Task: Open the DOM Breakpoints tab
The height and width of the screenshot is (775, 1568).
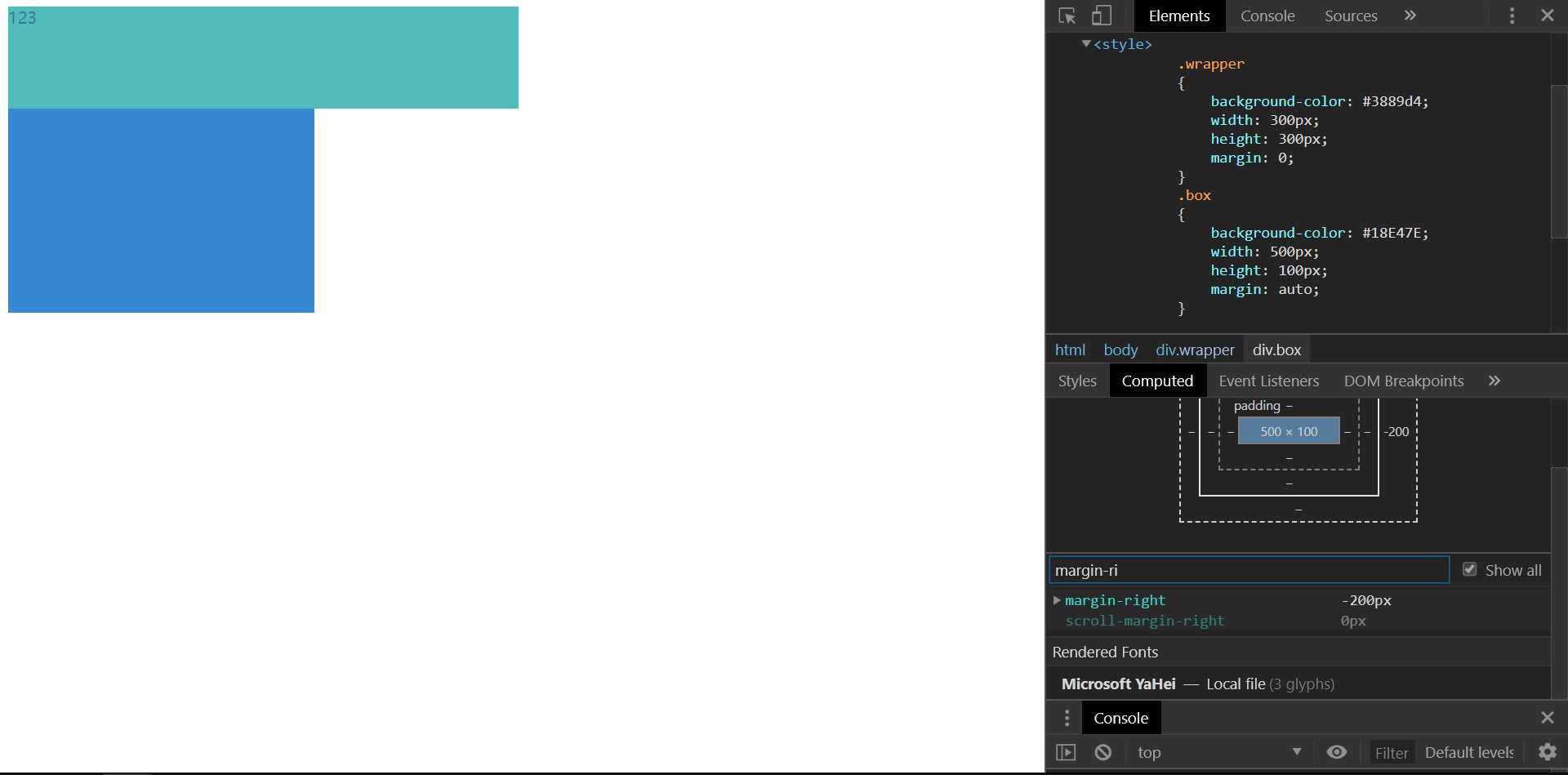Action: (x=1404, y=381)
